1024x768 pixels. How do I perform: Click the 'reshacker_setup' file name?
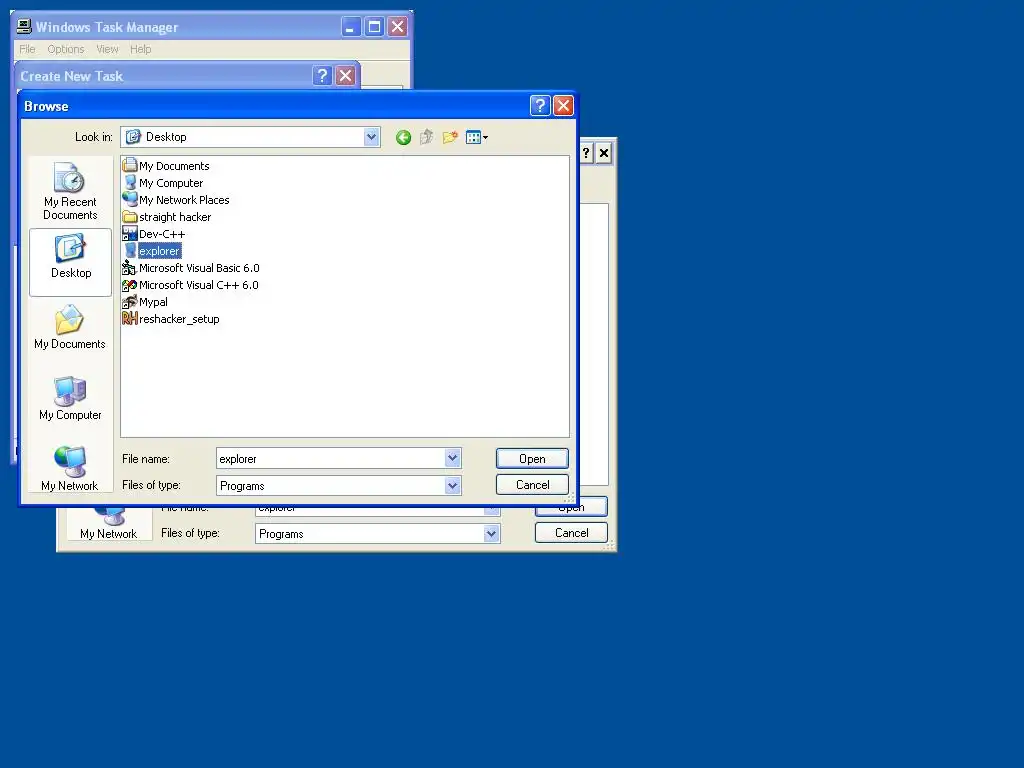point(179,319)
